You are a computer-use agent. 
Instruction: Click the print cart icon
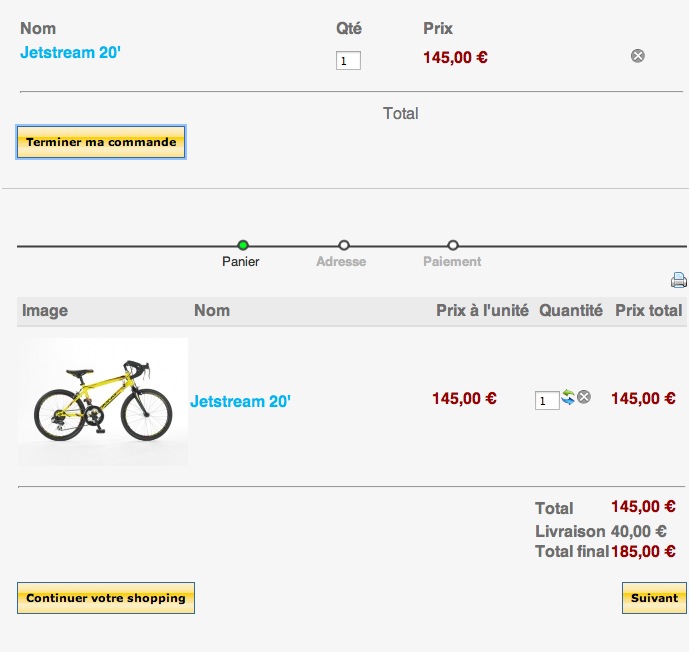click(679, 280)
